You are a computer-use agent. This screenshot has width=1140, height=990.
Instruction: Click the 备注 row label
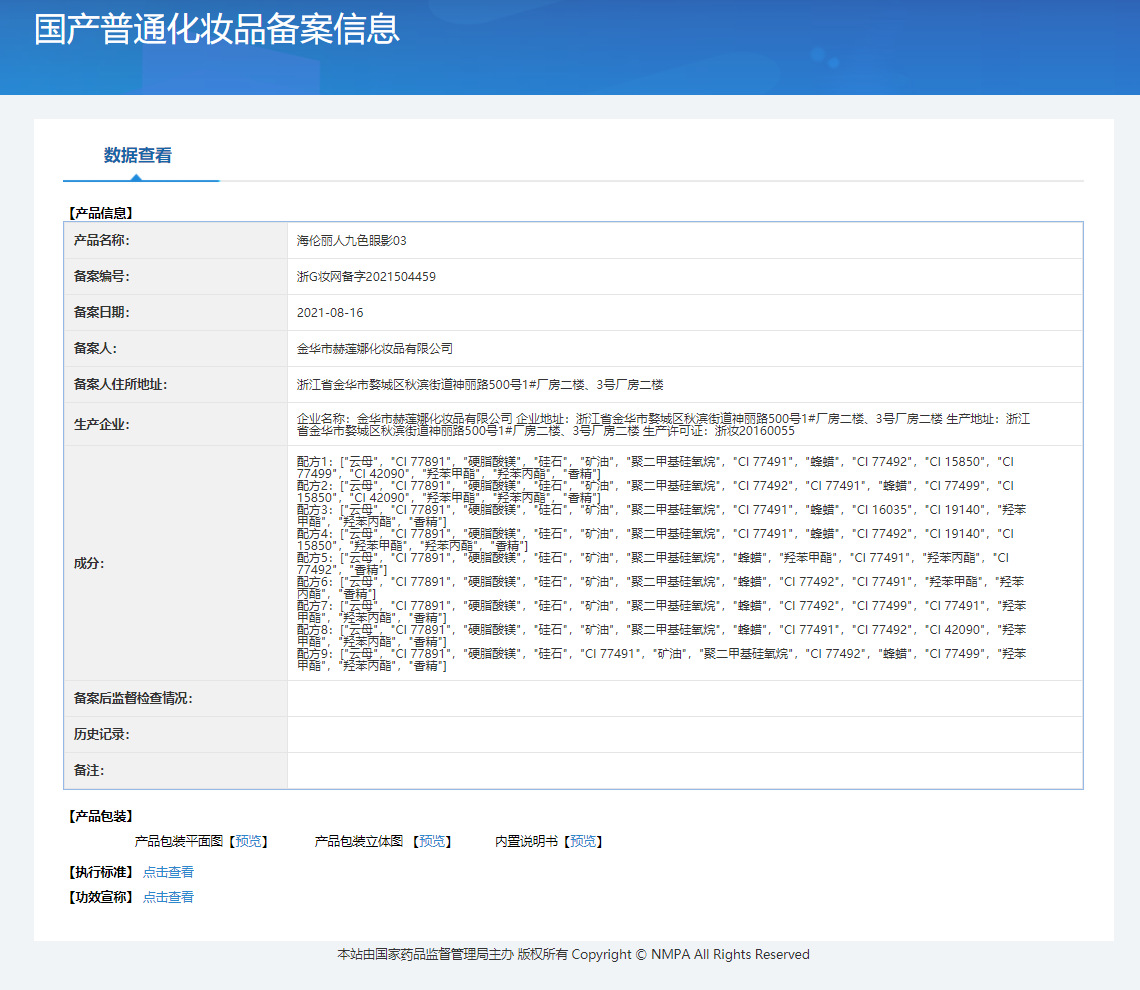[x=89, y=771]
